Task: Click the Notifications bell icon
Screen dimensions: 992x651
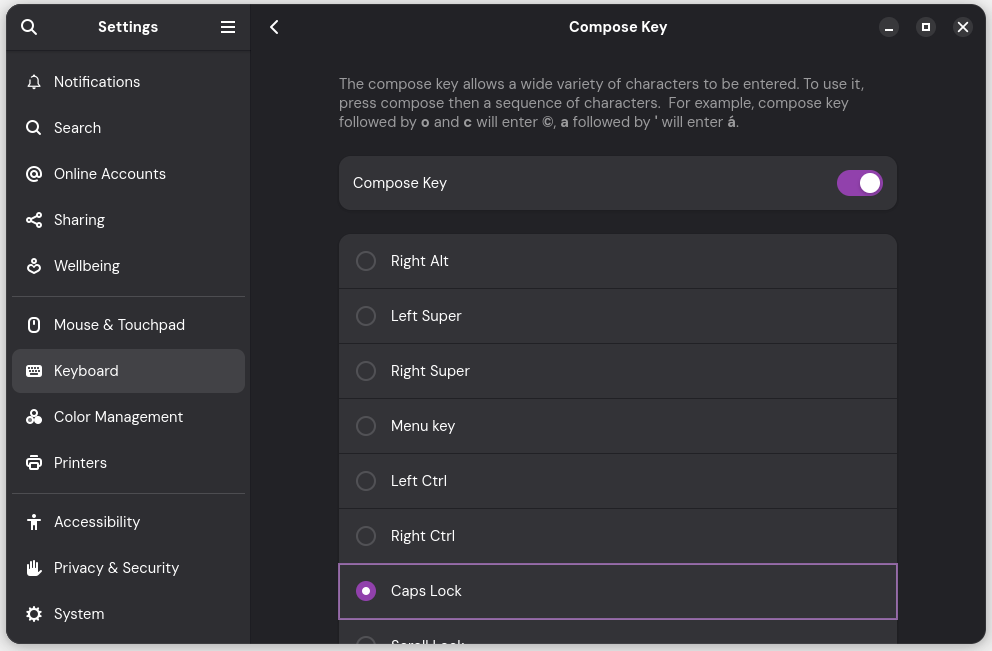Action: click(x=34, y=82)
